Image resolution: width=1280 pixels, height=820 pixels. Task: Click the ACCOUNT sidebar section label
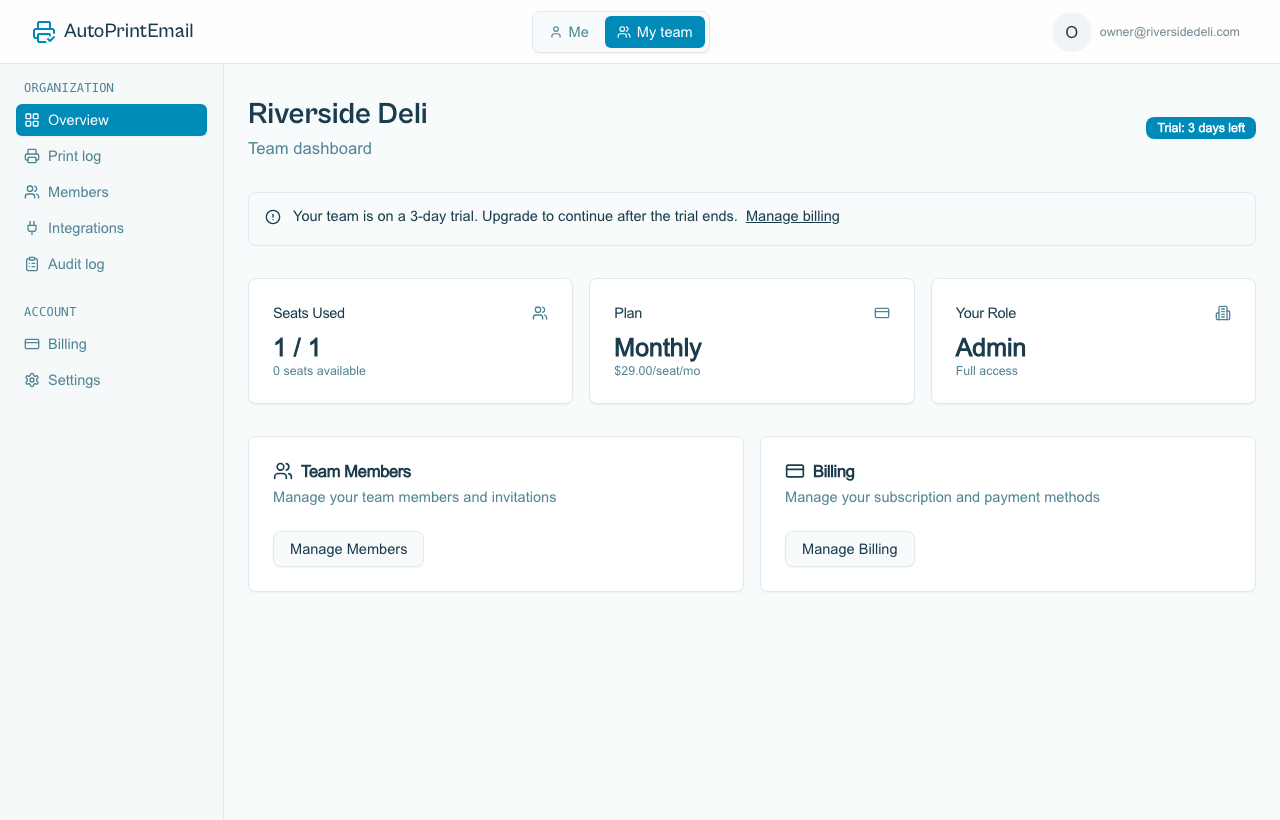click(x=50, y=312)
